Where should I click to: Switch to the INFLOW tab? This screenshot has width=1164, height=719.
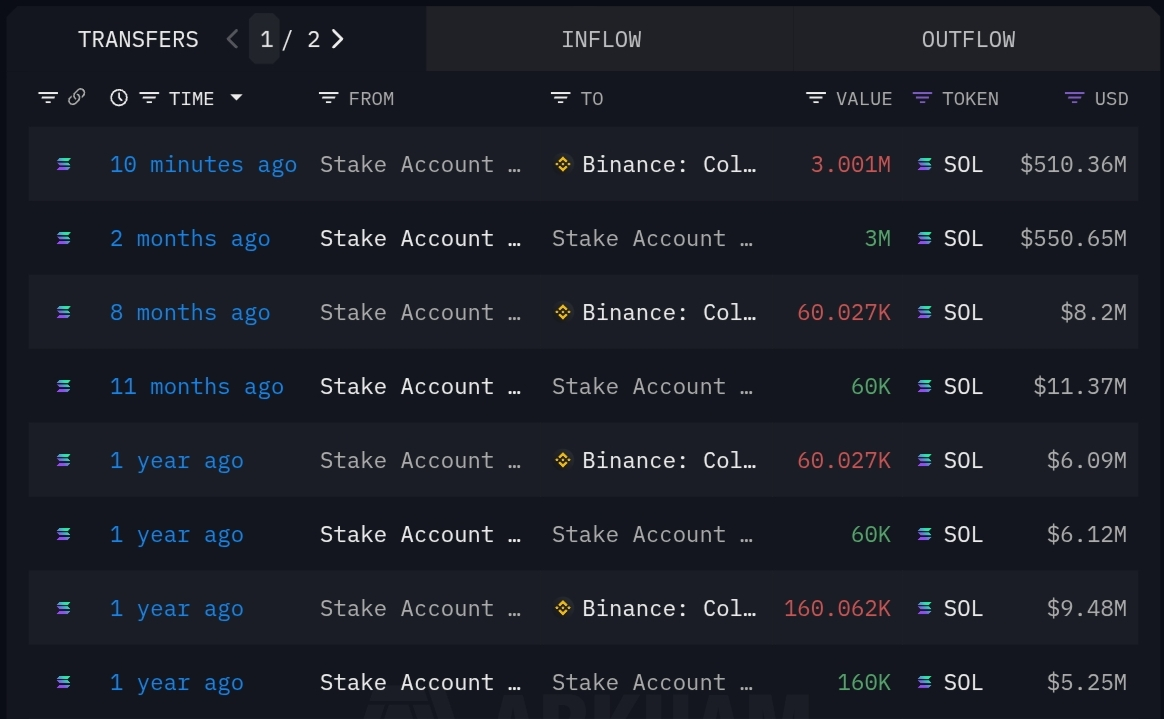click(x=601, y=39)
